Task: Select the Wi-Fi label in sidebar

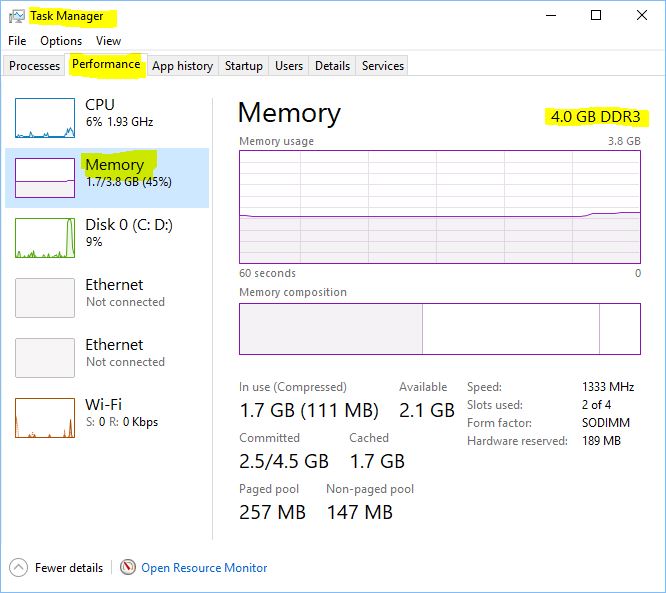Action: (x=104, y=404)
